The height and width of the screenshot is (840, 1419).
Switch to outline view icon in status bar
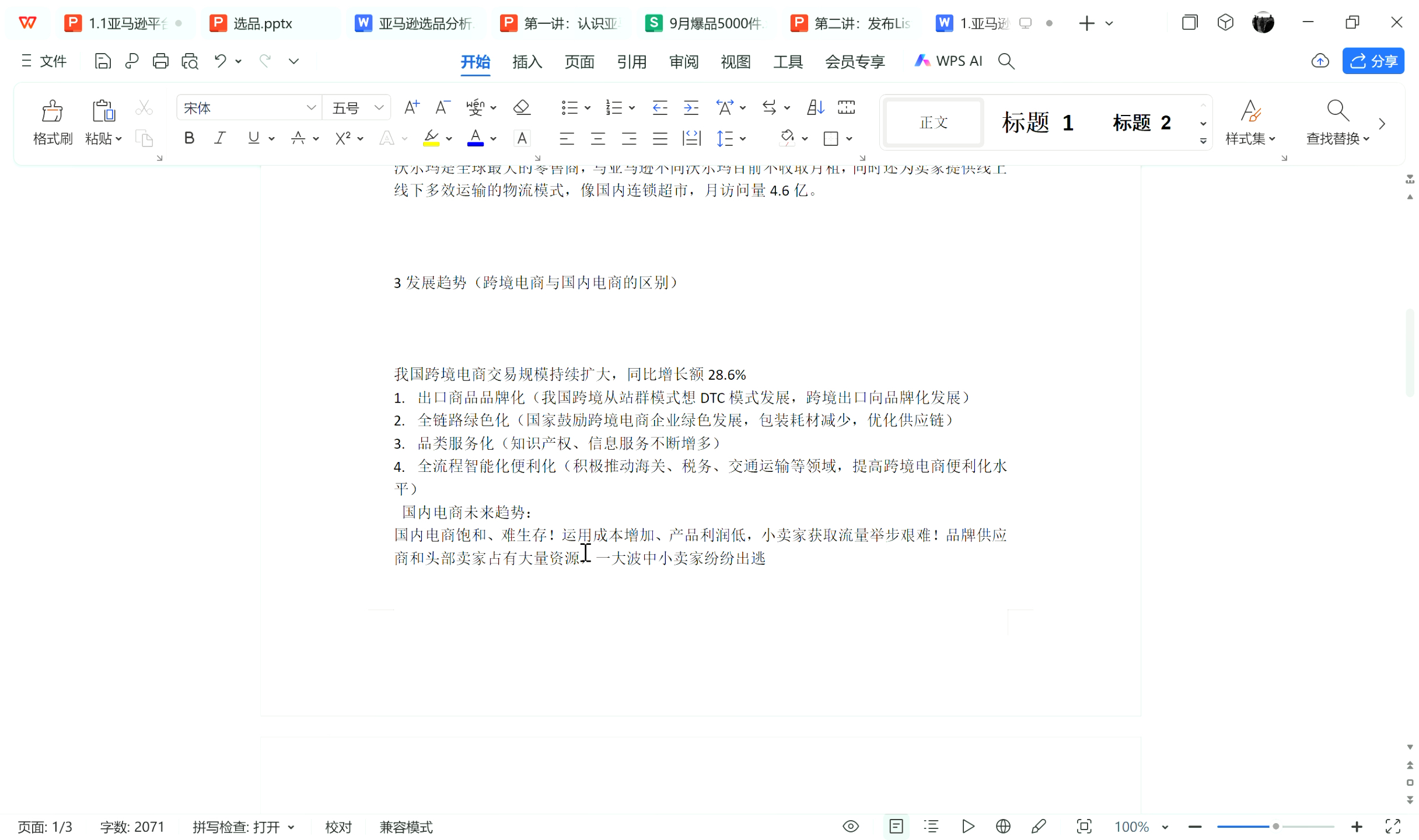(931, 827)
